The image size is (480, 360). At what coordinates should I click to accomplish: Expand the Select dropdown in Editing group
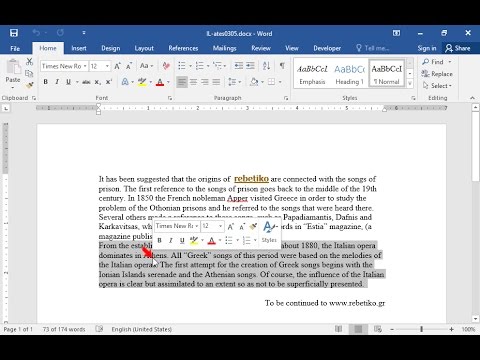pos(437,86)
